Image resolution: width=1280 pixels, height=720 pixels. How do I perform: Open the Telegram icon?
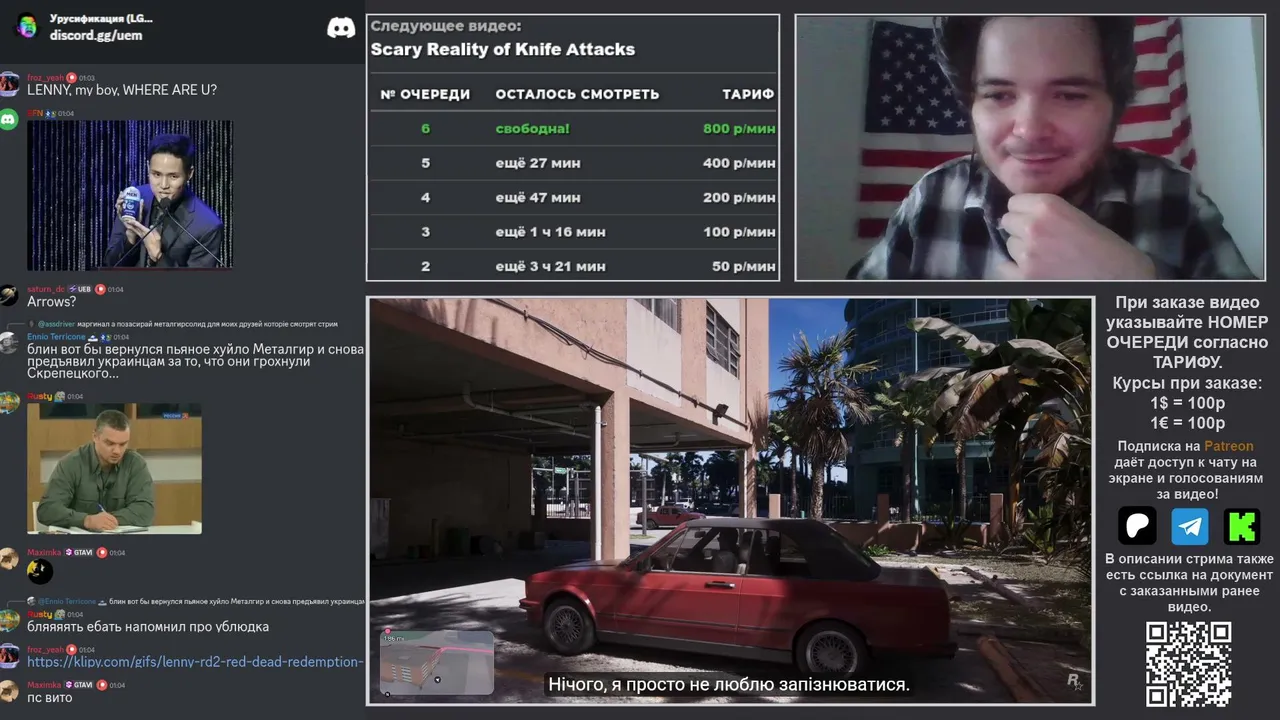[1190, 526]
